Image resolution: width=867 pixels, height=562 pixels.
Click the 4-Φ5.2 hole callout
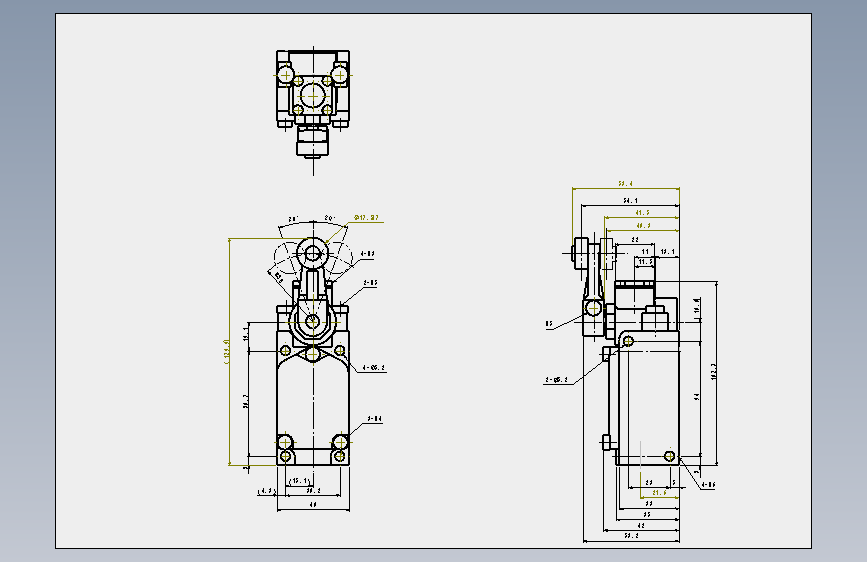point(373,368)
